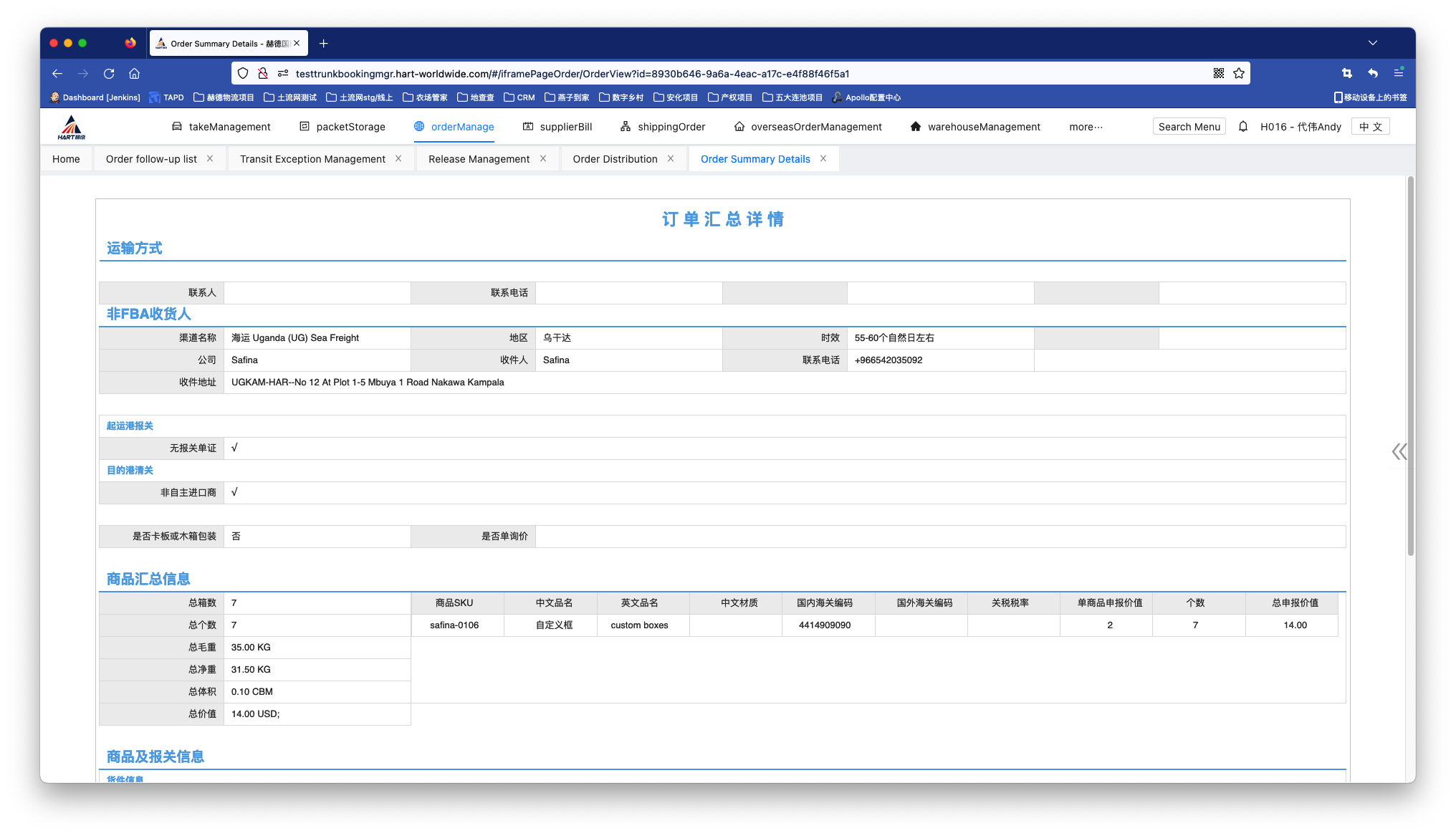
Task: Close the Release Management tab
Action: pos(543,159)
